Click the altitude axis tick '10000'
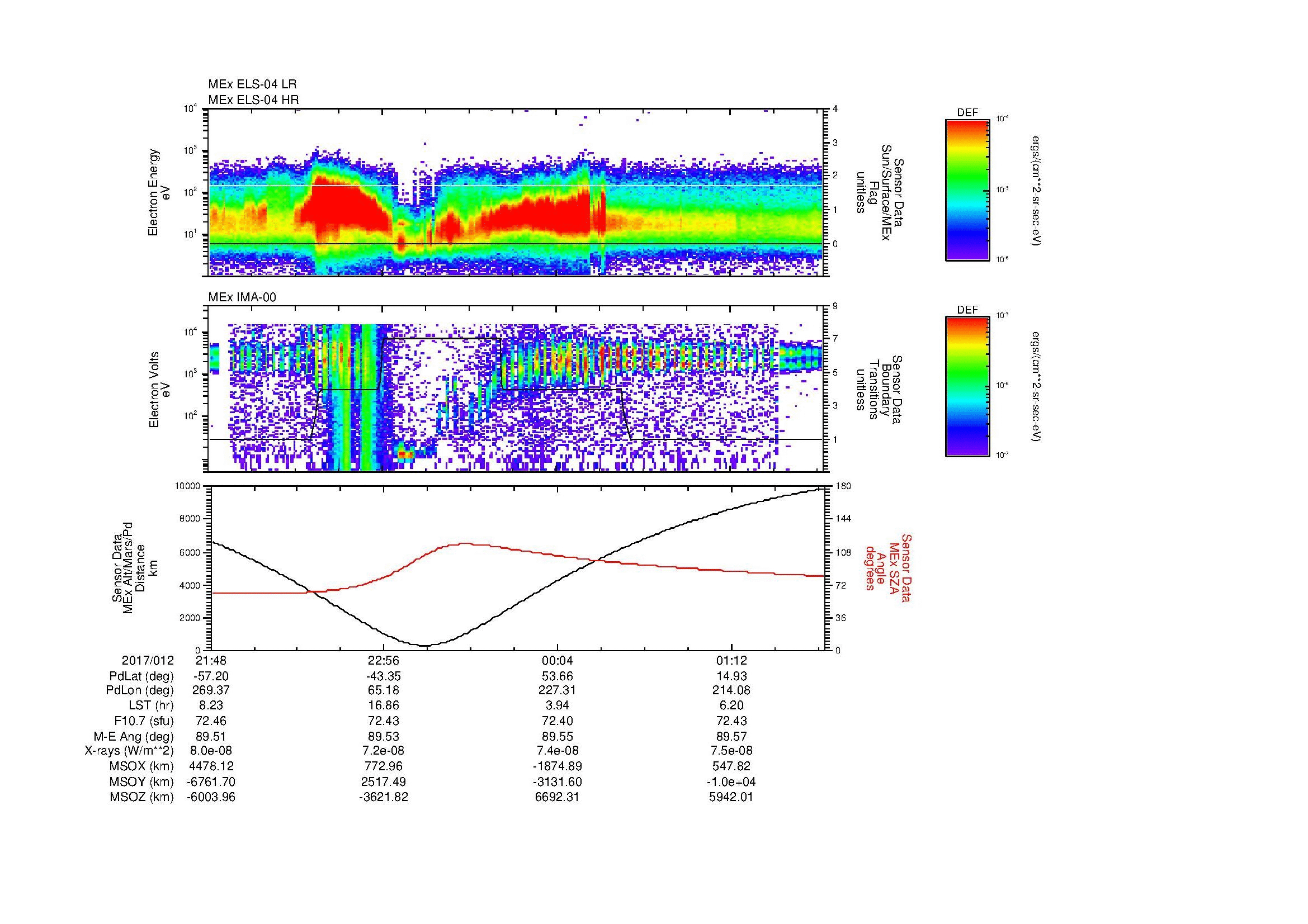The image size is (1308, 924). coord(188,486)
